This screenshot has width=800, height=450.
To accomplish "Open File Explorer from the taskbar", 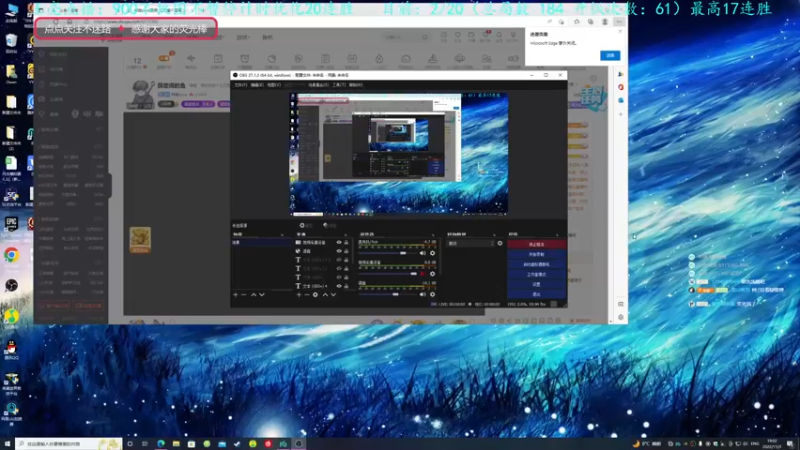I will (176, 444).
